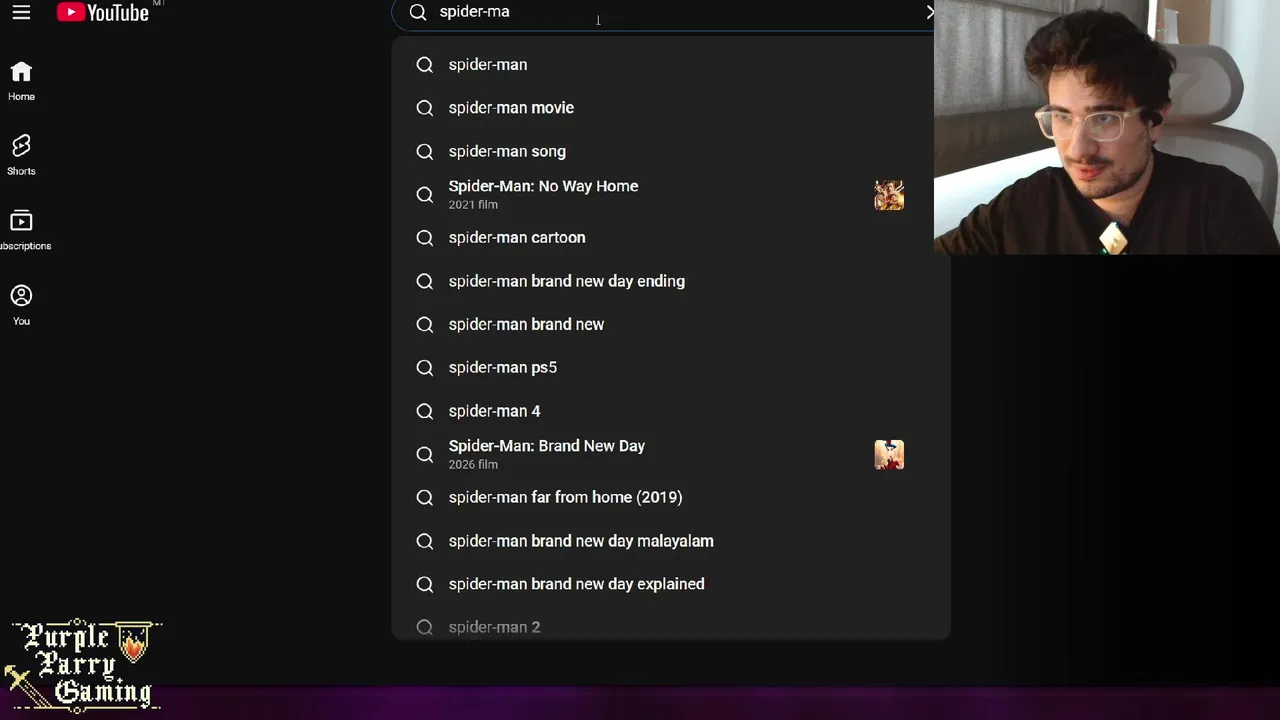This screenshot has width=1280, height=720.
Task: Pick the "spider-man song" suggestion
Action: click(x=670, y=152)
